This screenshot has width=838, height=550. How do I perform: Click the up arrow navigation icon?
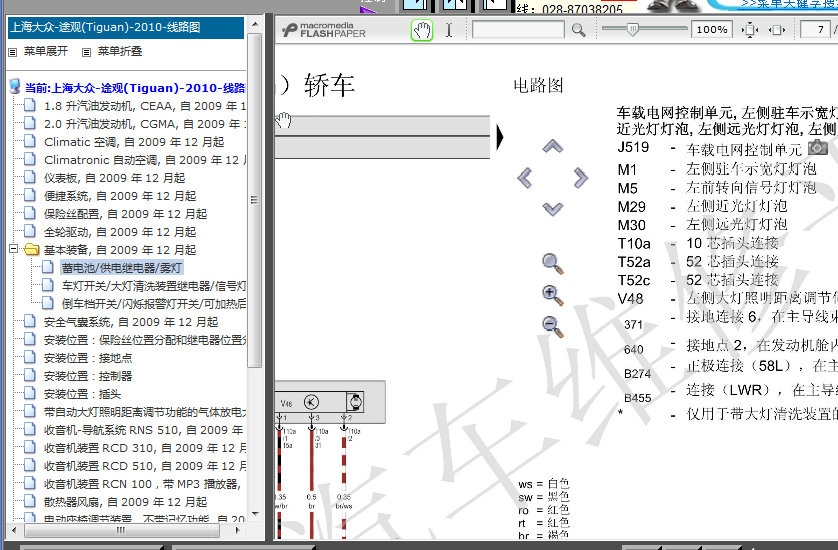(553, 146)
